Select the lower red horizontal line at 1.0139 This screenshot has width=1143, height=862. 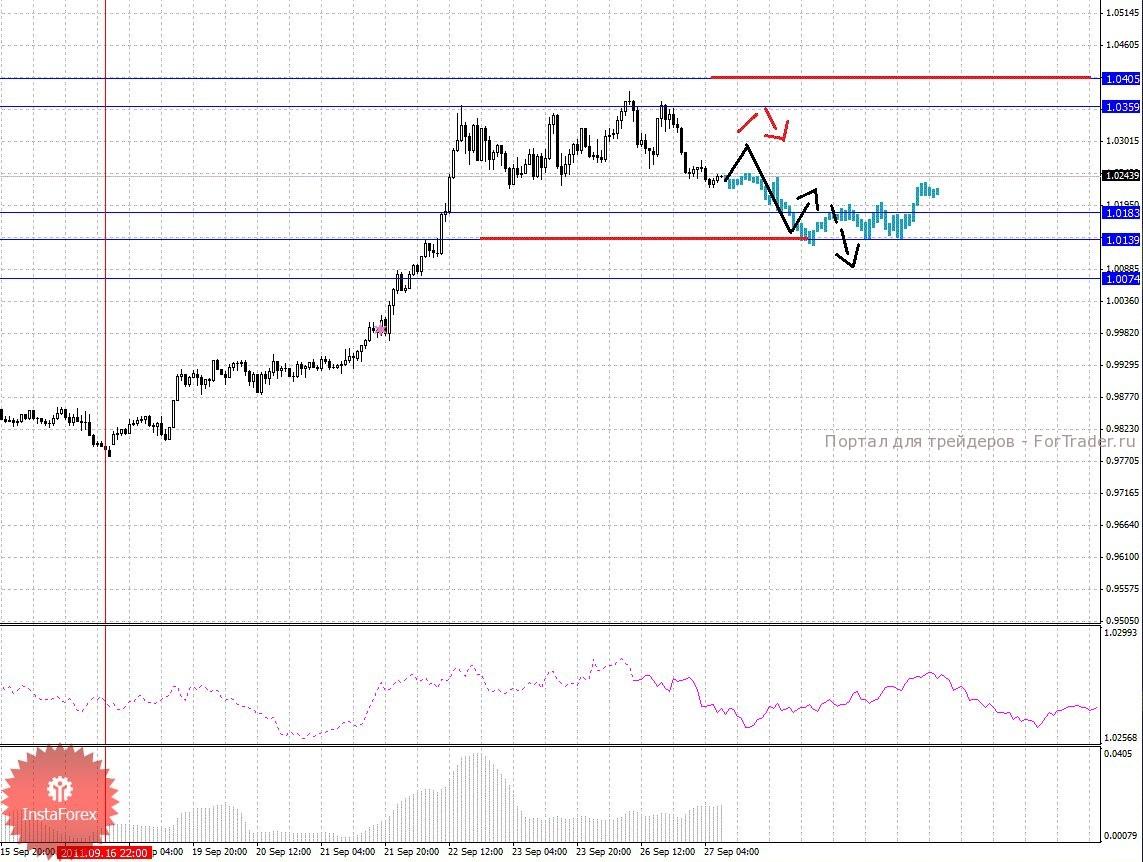[x=645, y=238]
